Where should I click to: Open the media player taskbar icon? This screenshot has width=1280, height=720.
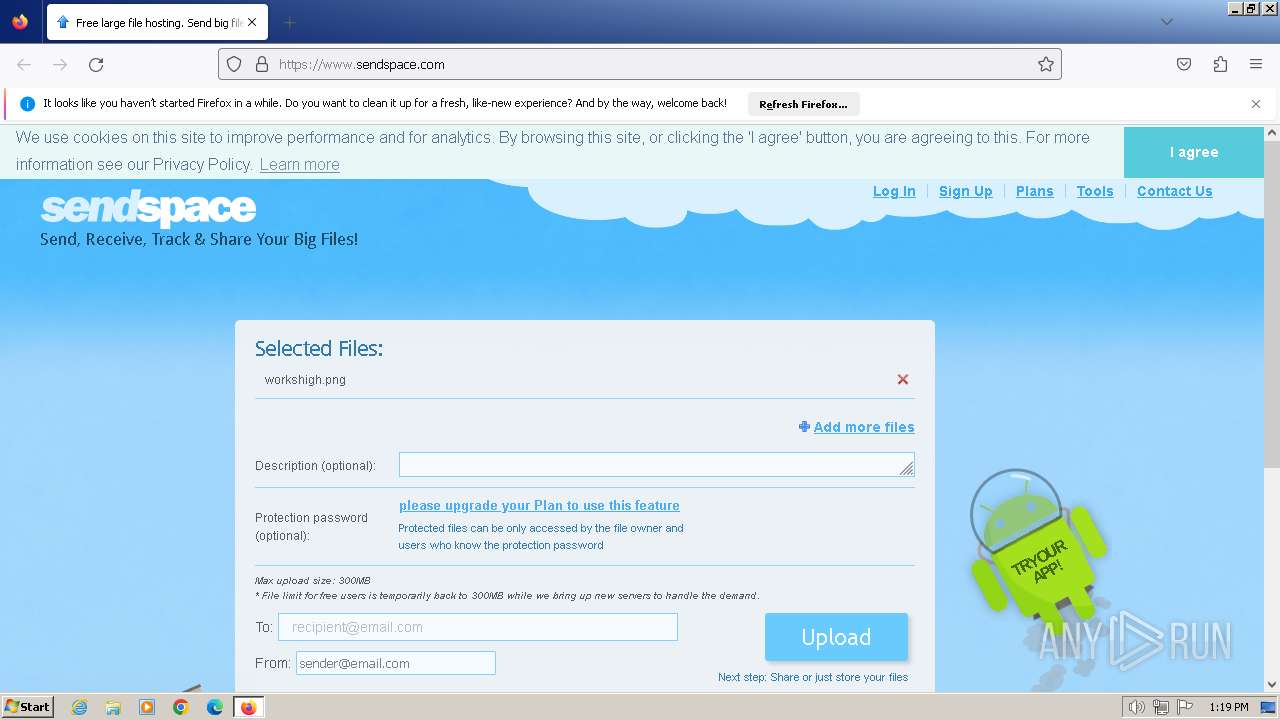[147, 707]
